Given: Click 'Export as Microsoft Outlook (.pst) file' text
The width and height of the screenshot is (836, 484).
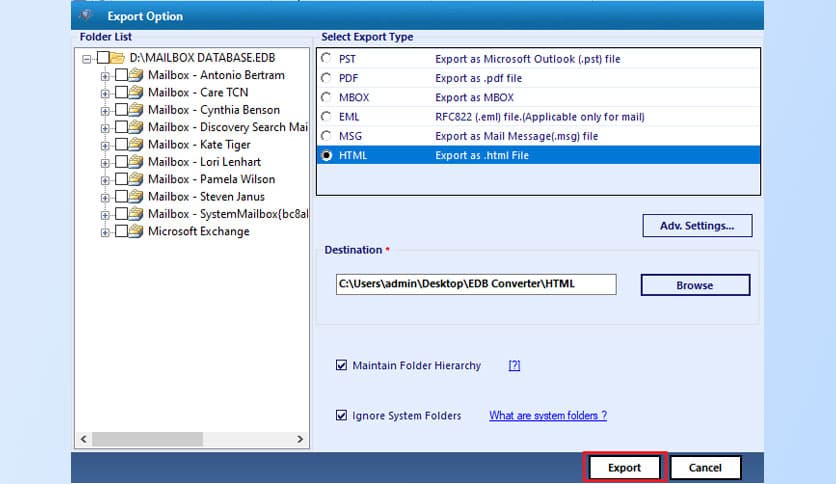Looking at the screenshot, I should (528, 59).
